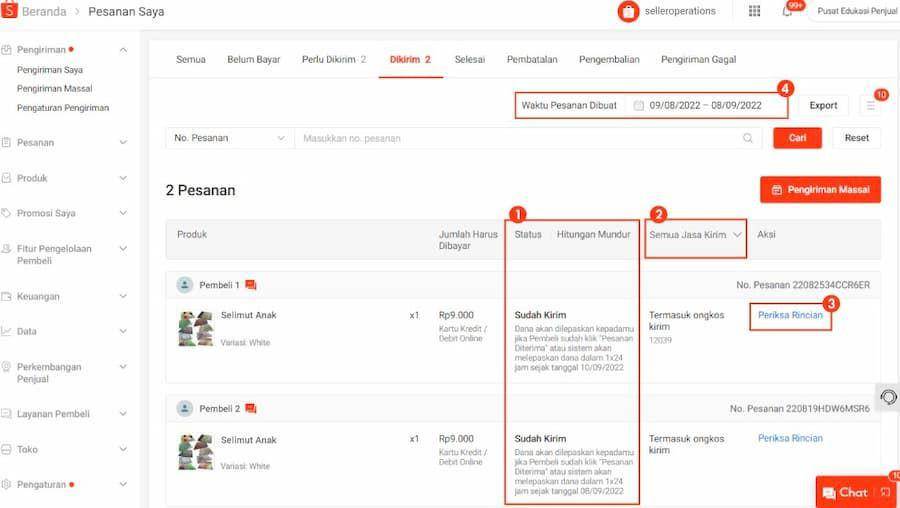Click the customer support headset icon
The image size is (900, 508).
pos(888,397)
